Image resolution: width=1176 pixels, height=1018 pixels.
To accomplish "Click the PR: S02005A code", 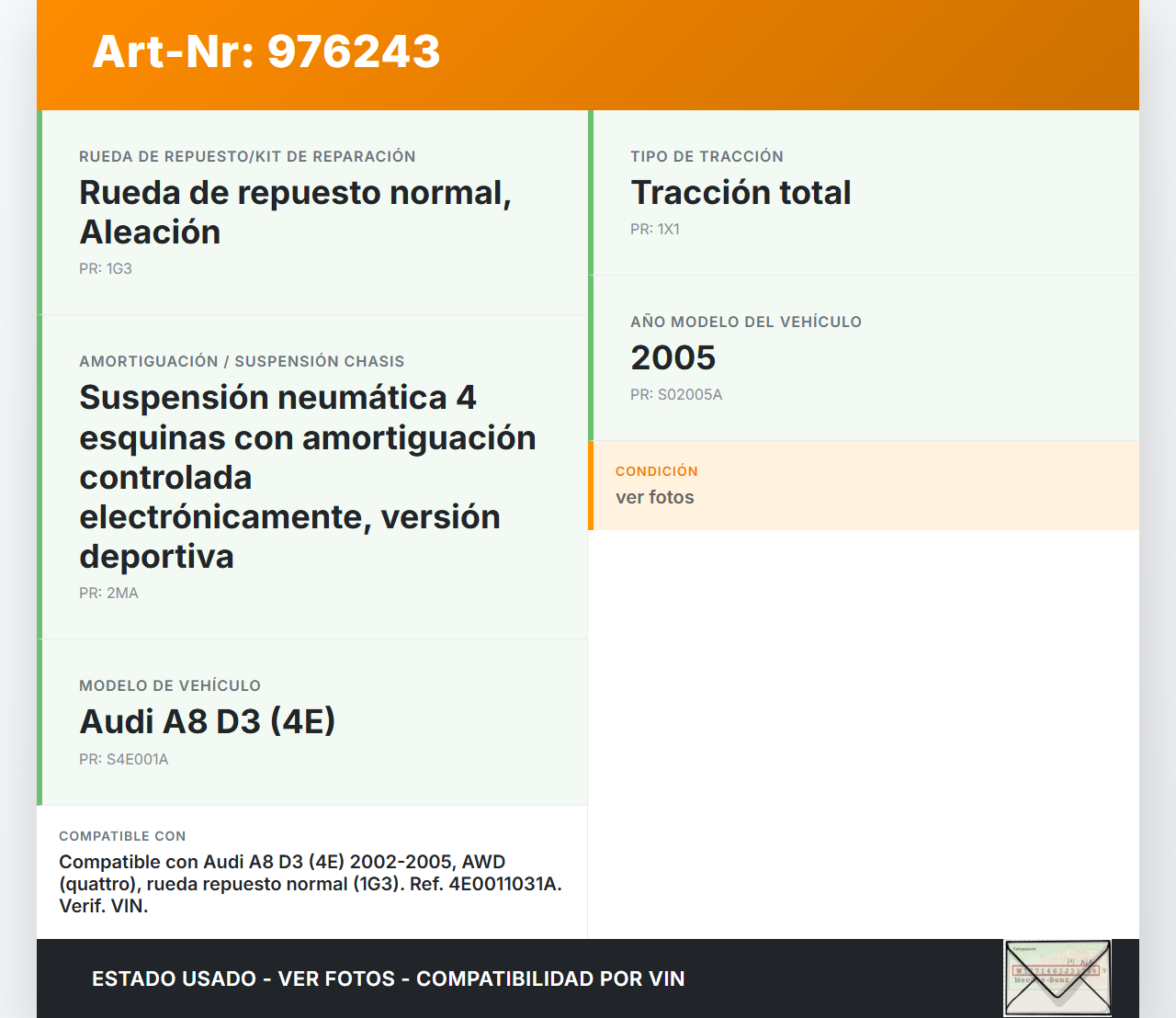I will pos(676,394).
